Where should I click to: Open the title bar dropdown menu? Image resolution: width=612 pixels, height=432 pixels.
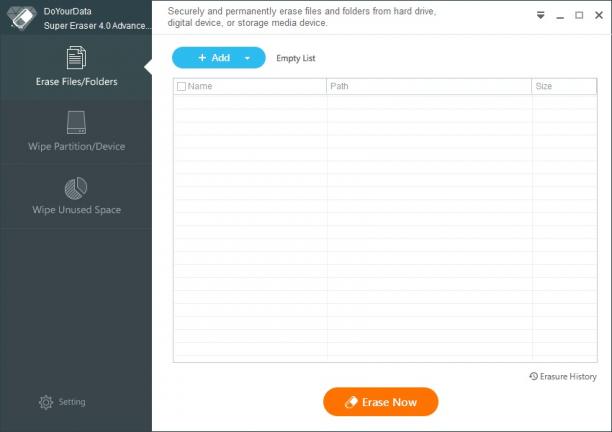pos(541,15)
